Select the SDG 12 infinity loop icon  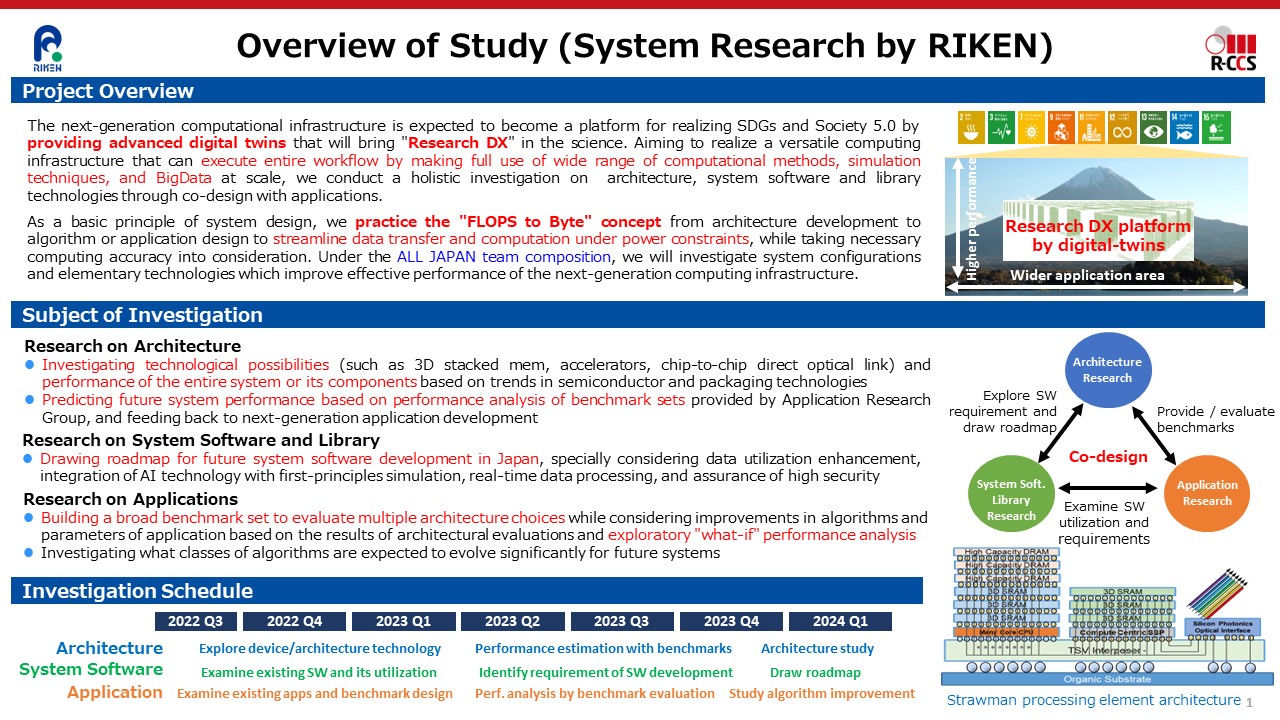1124,127
